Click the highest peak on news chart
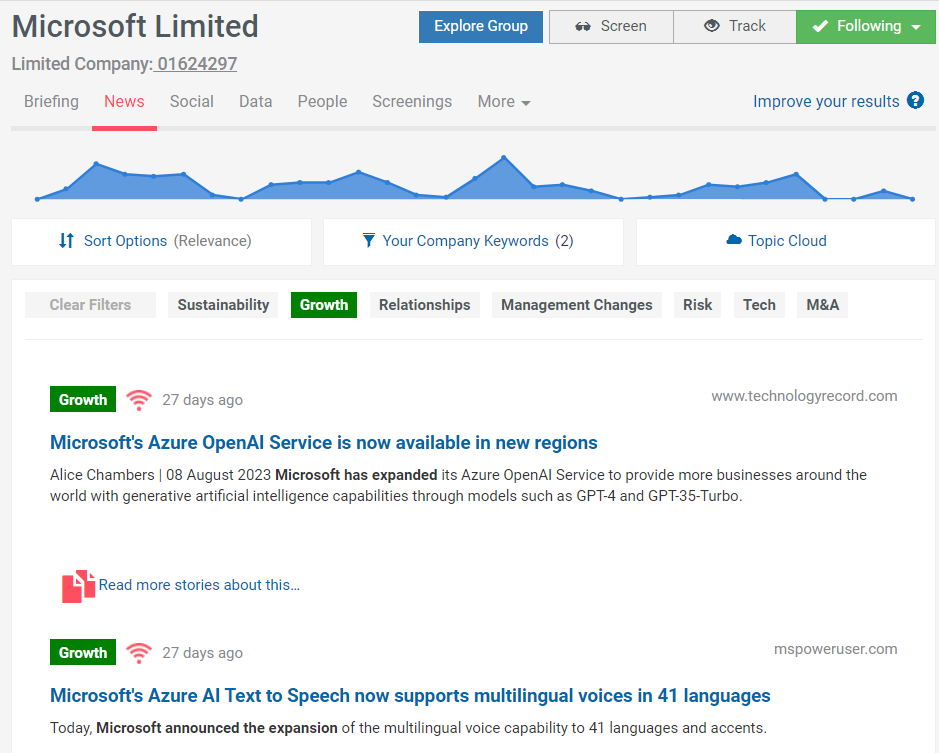 pyautogui.click(x=504, y=157)
